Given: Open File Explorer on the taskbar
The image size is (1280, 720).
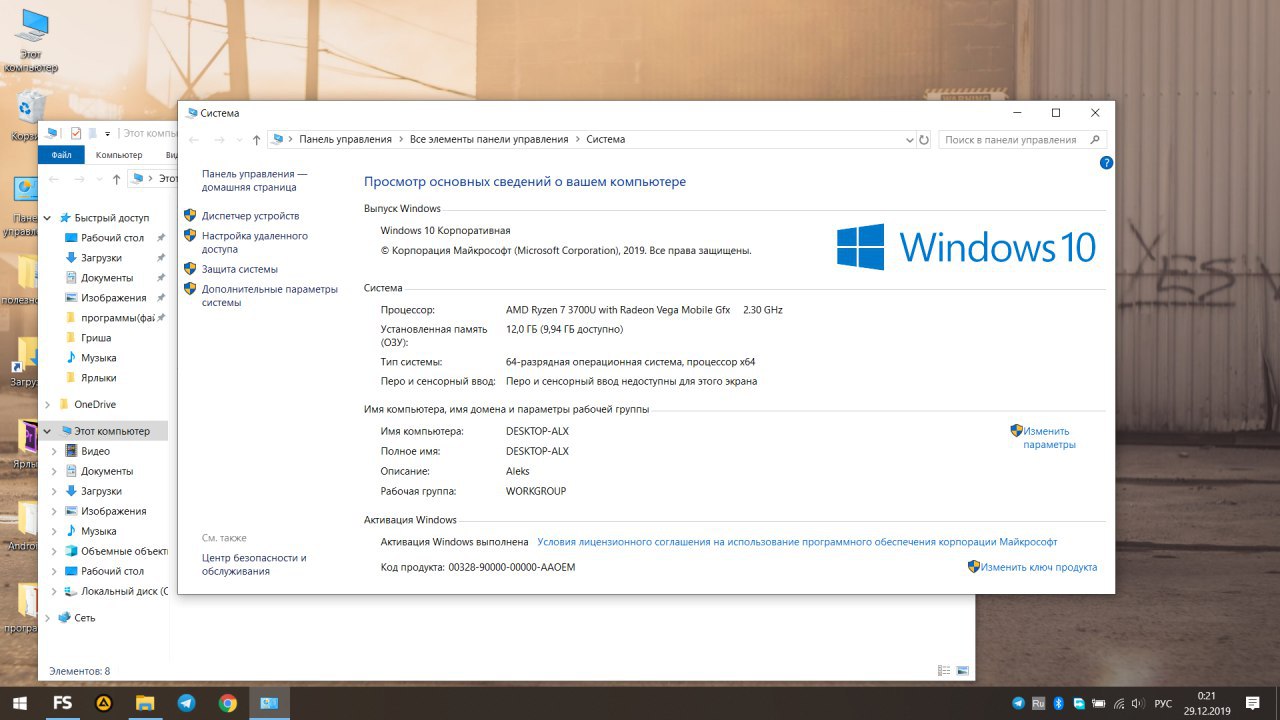Looking at the screenshot, I should point(145,703).
